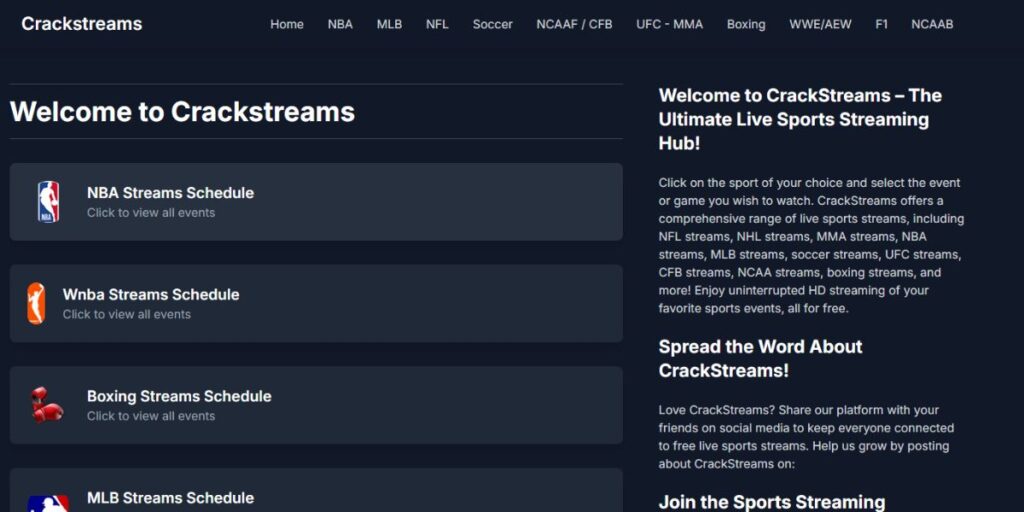1024x512 pixels.
Task: Click the paragraph starting 'Love CrackStreams?'
Action: [806, 437]
